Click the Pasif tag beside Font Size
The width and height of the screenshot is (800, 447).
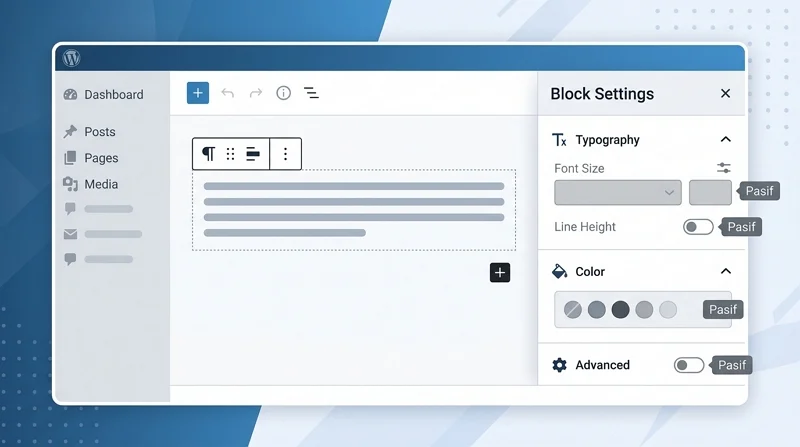pos(759,191)
